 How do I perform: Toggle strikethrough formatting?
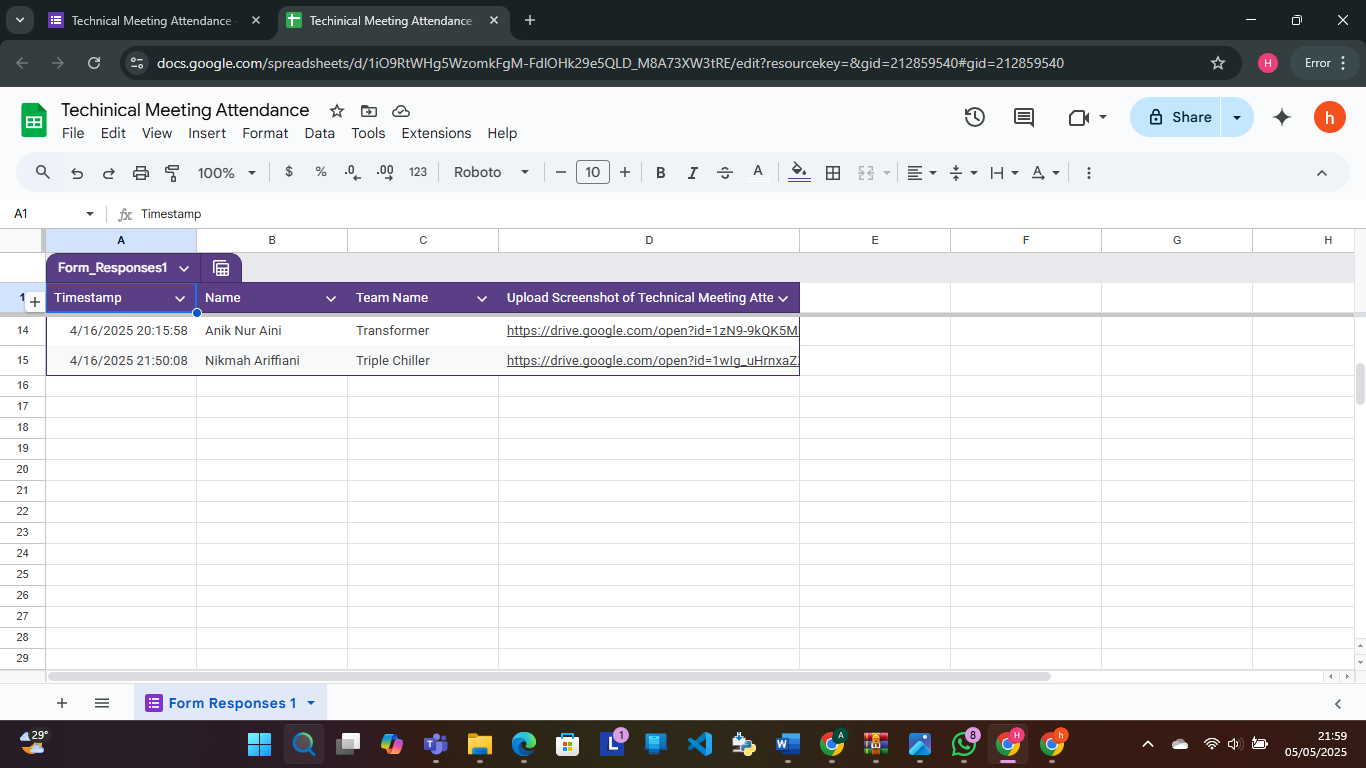pyautogui.click(x=725, y=173)
